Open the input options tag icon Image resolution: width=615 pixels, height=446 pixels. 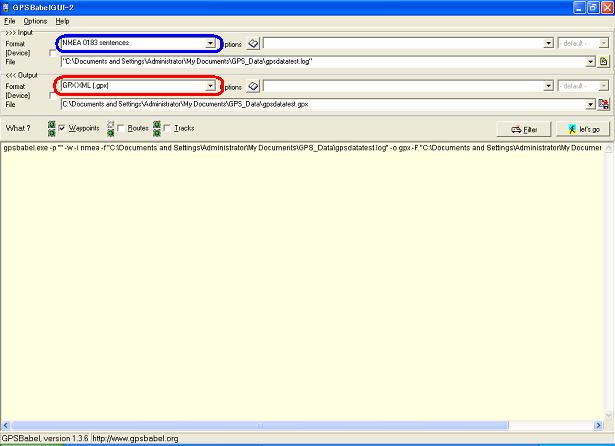click(253, 44)
